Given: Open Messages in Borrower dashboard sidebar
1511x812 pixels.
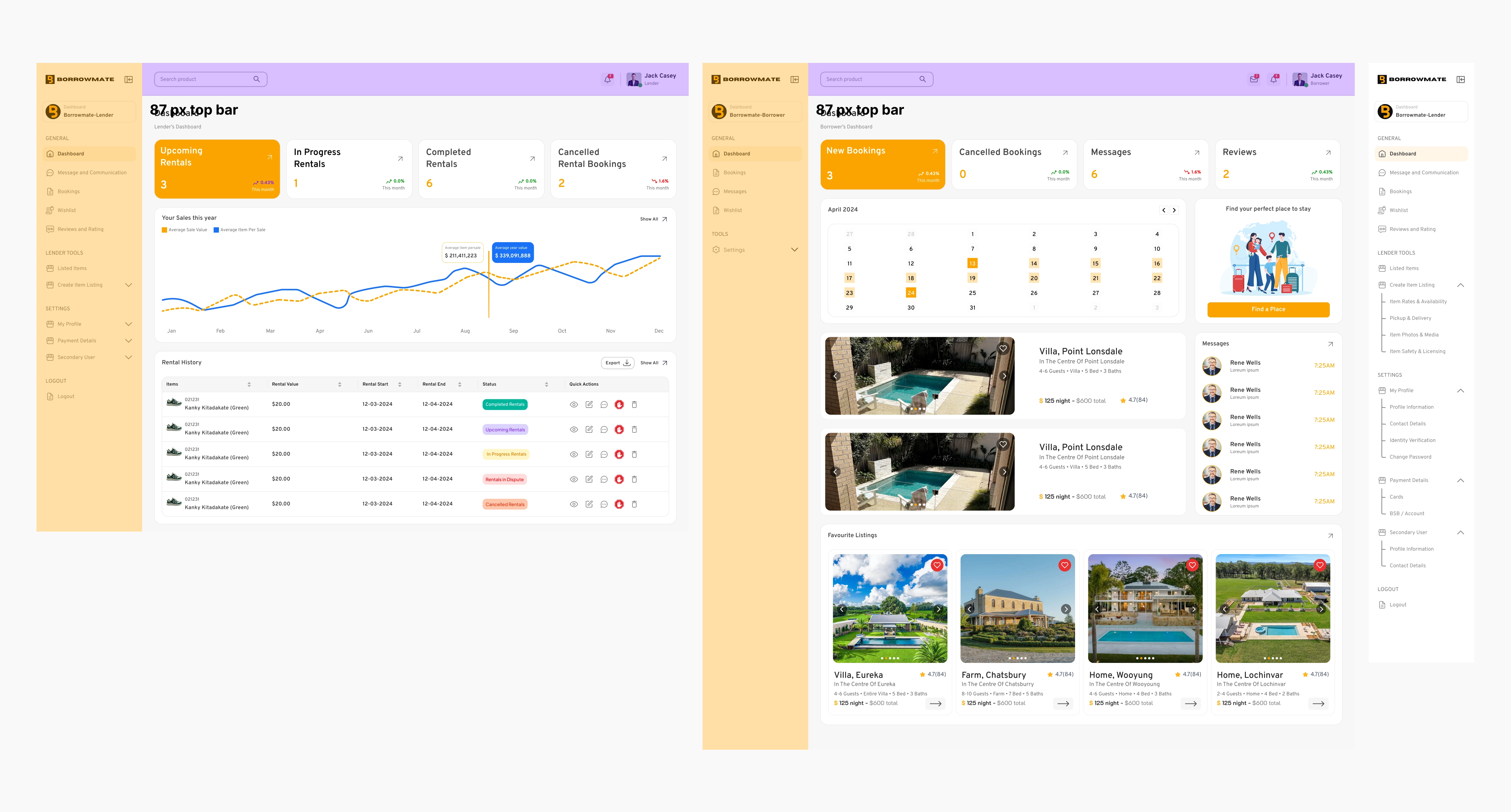Looking at the screenshot, I should [735, 192].
